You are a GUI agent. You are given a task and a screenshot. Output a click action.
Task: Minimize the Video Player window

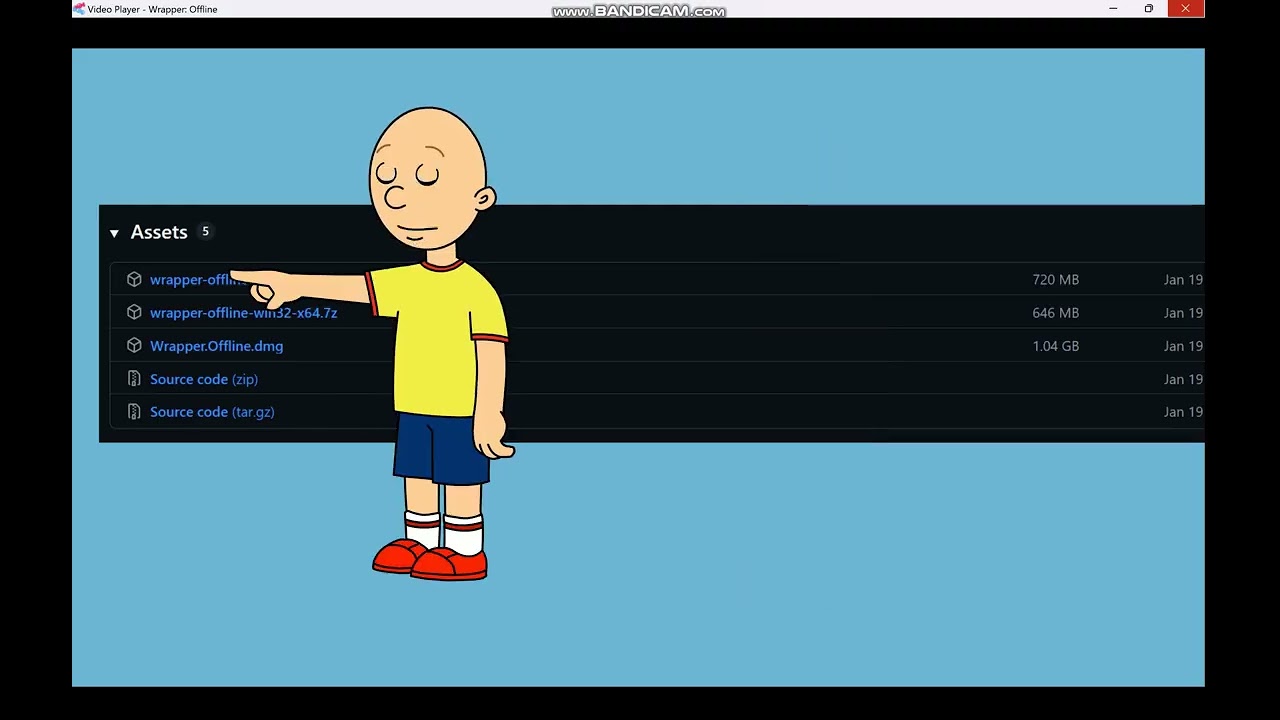(x=1113, y=9)
